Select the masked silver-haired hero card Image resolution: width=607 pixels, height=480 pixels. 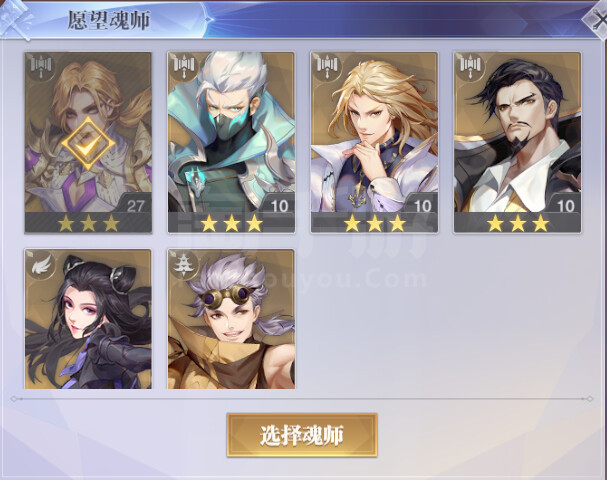[231, 143]
